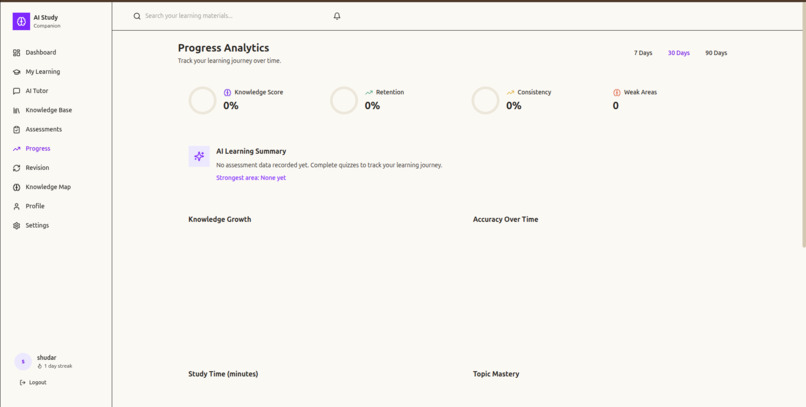Click the Track your learning journey subtitle
Screen dimensions: 806x407
[229, 61]
